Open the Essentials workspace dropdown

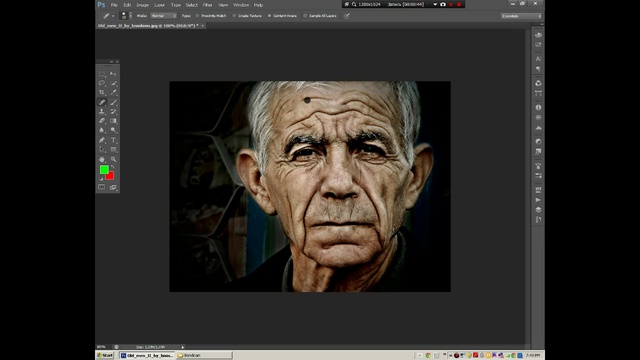tap(521, 16)
